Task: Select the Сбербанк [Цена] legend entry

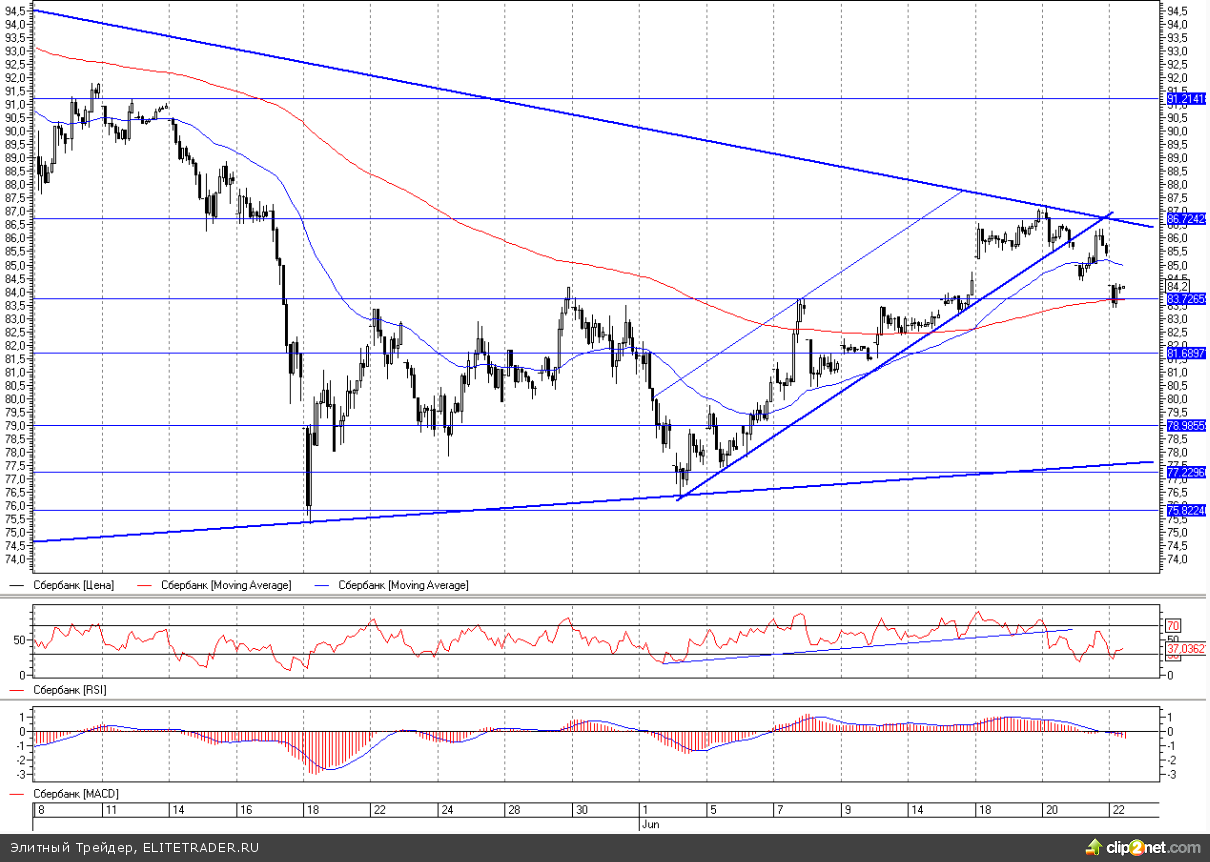Action: [x=73, y=584]
